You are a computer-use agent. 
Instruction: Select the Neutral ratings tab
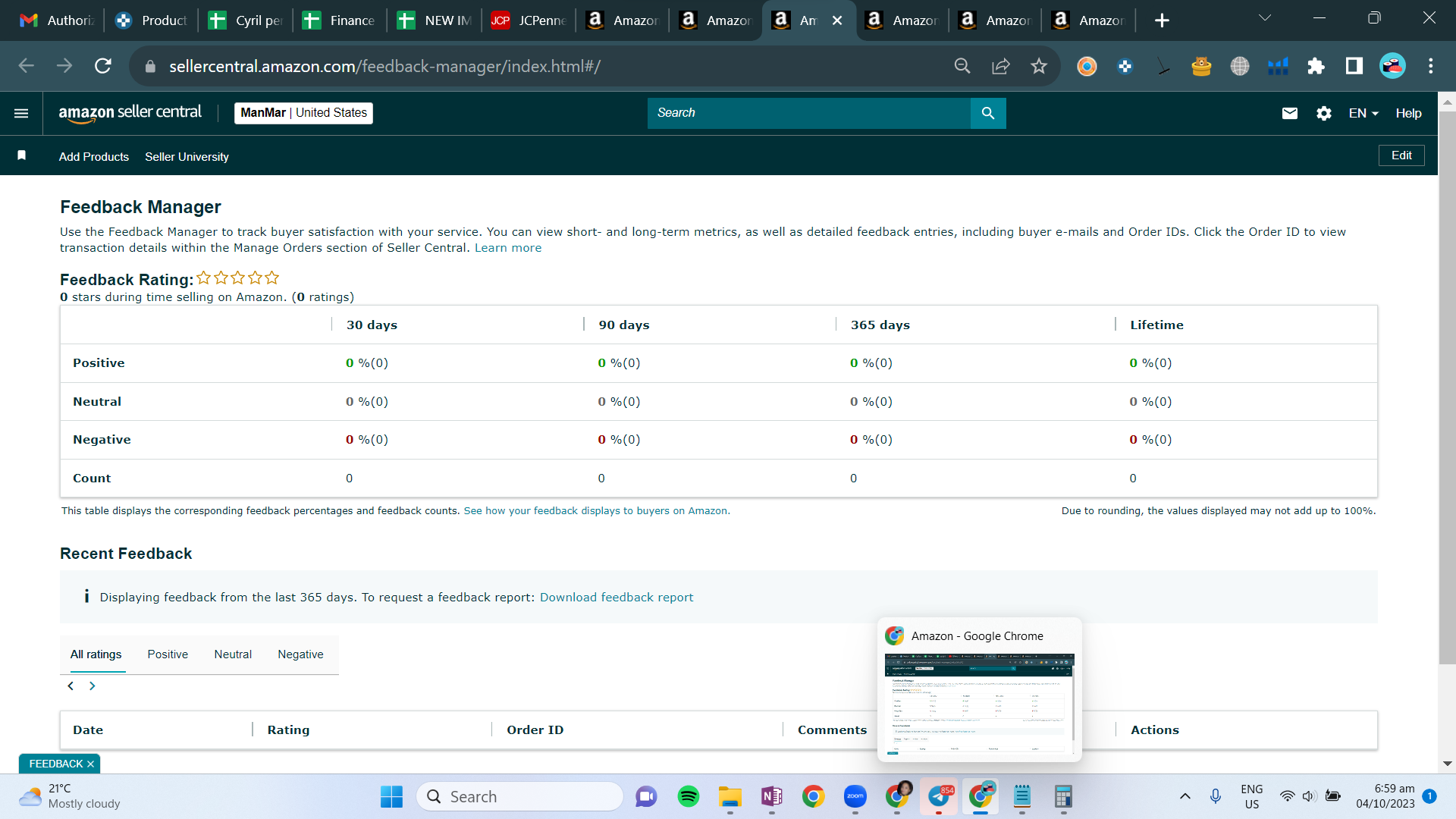pyautogui.click(x=233, y=655)
